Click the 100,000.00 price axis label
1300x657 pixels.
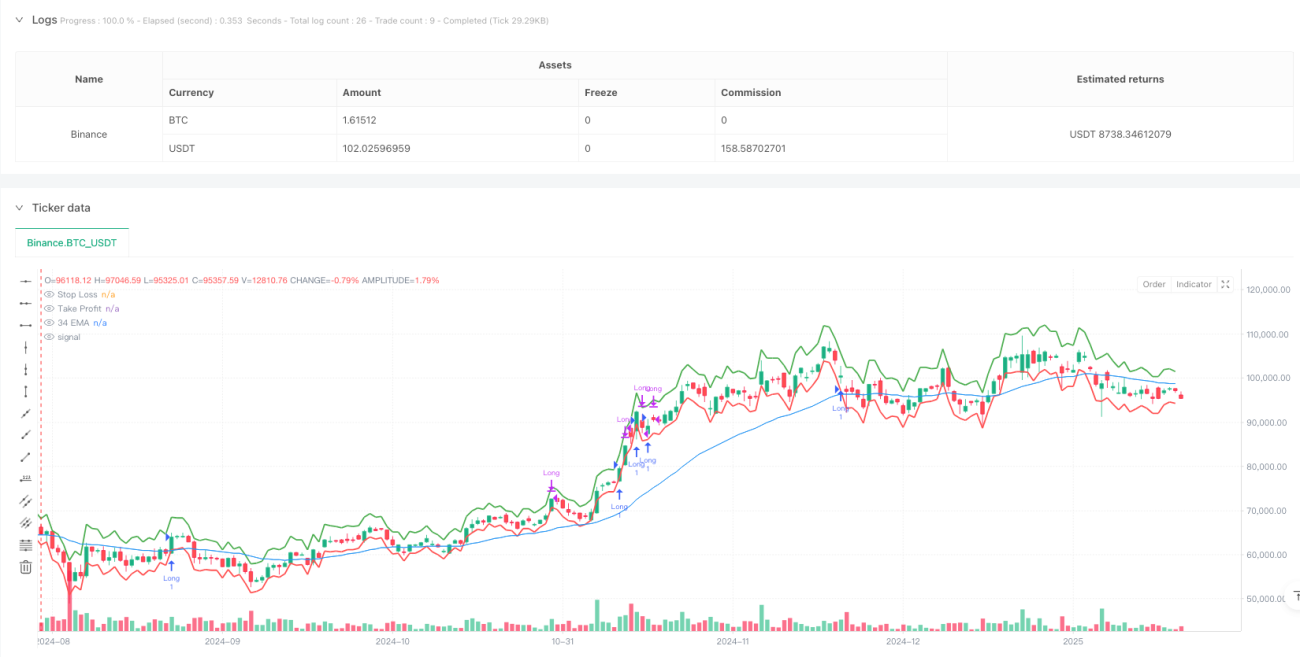point(1272,378)
